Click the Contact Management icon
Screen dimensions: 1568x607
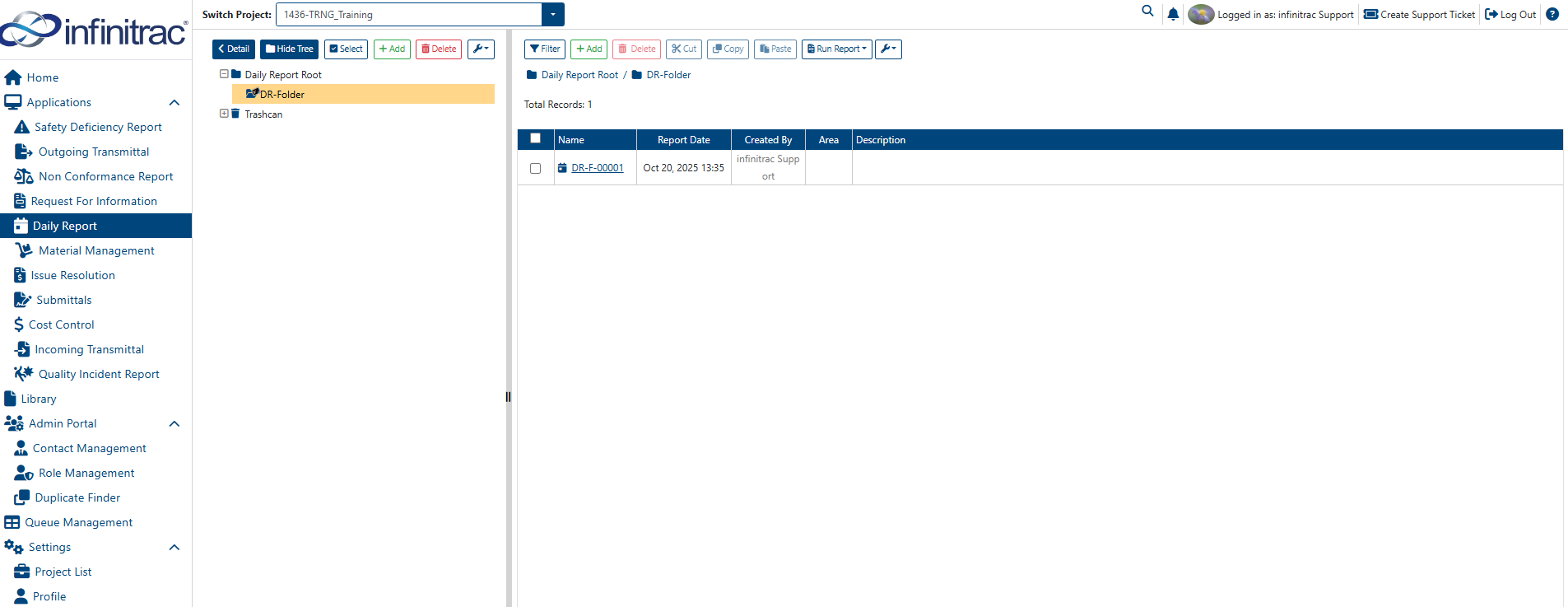click(21, 448)
